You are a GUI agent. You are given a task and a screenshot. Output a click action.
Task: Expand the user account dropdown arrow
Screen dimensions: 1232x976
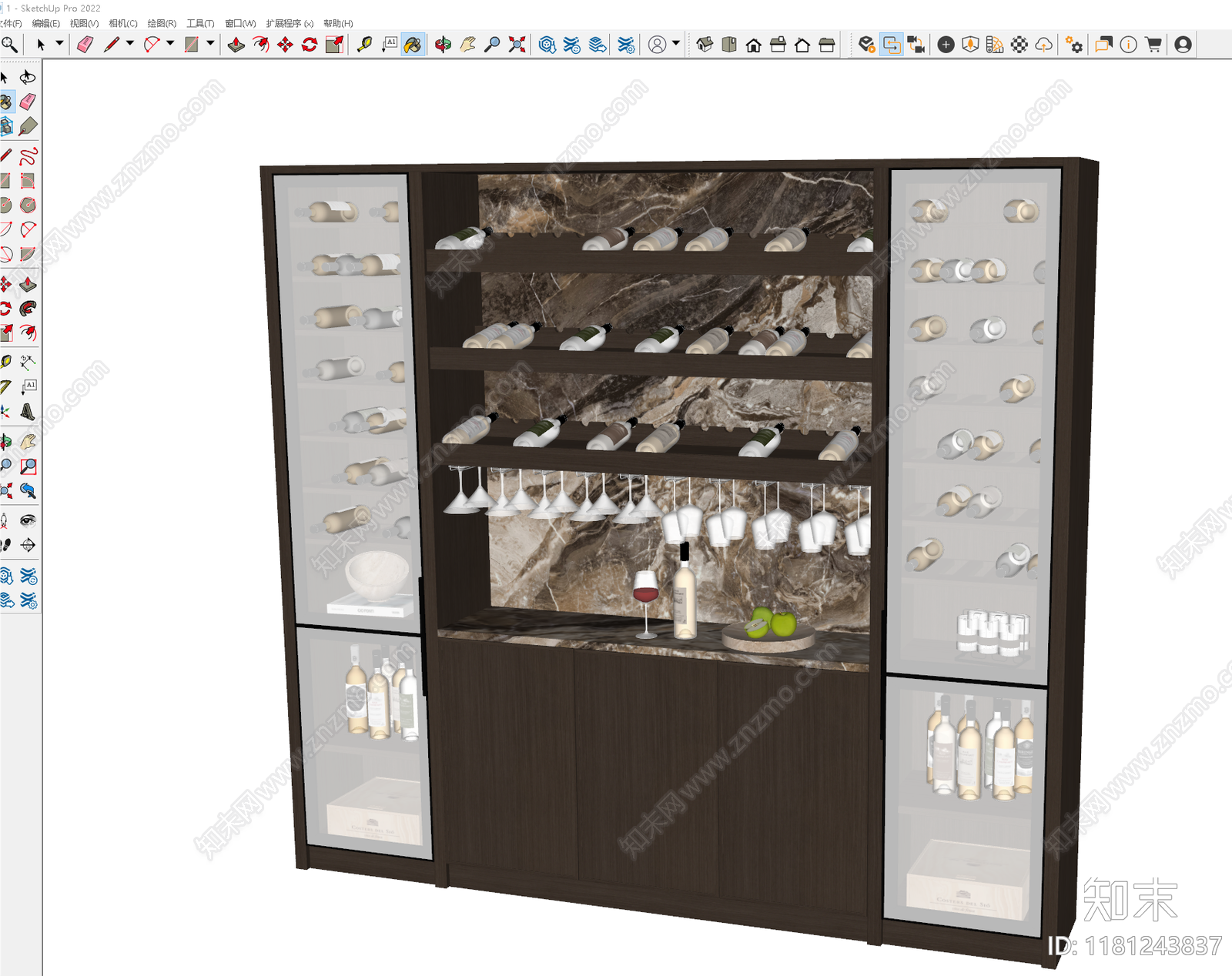click(x=676, y=44)
